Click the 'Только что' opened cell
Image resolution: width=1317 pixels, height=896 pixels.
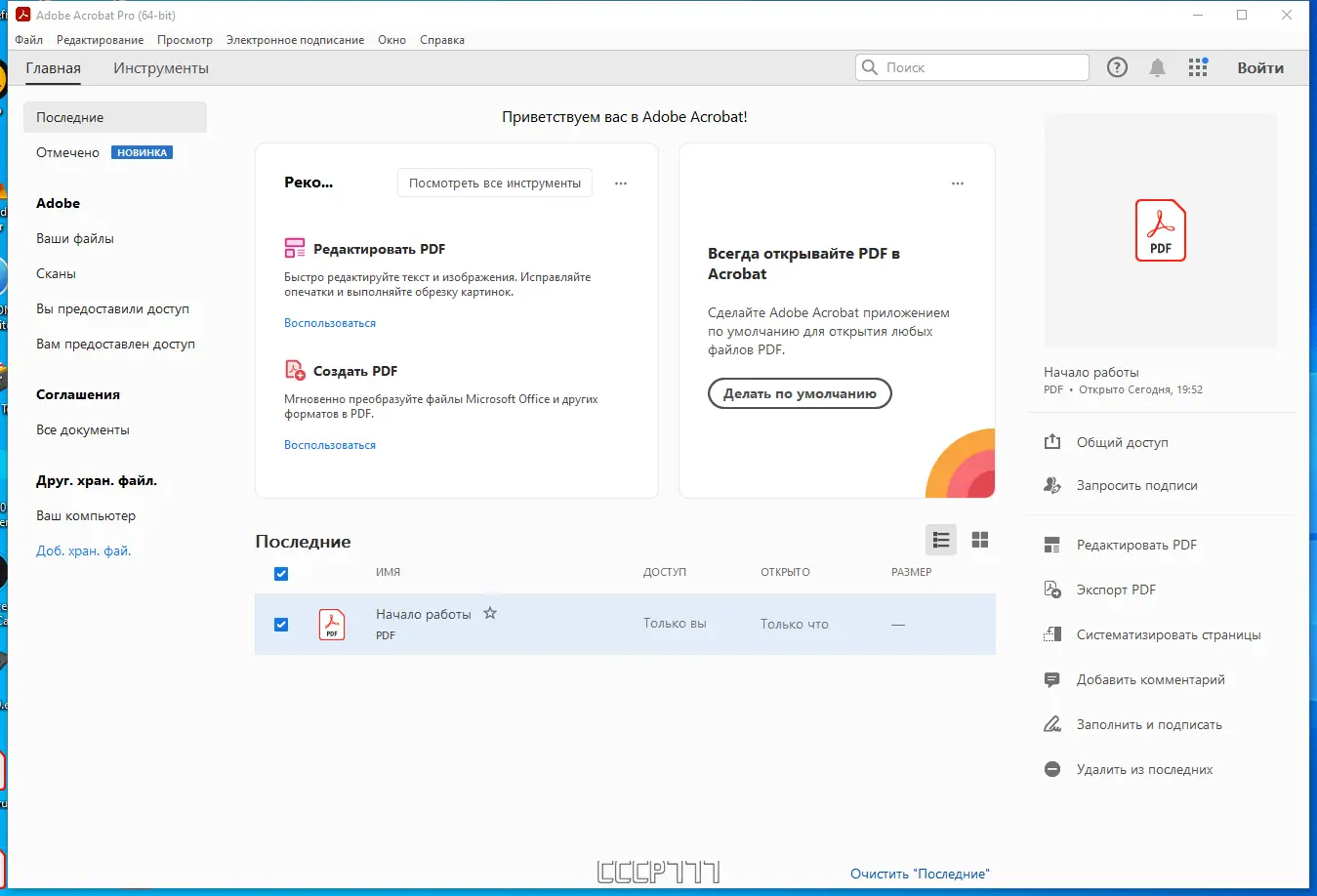795,624
